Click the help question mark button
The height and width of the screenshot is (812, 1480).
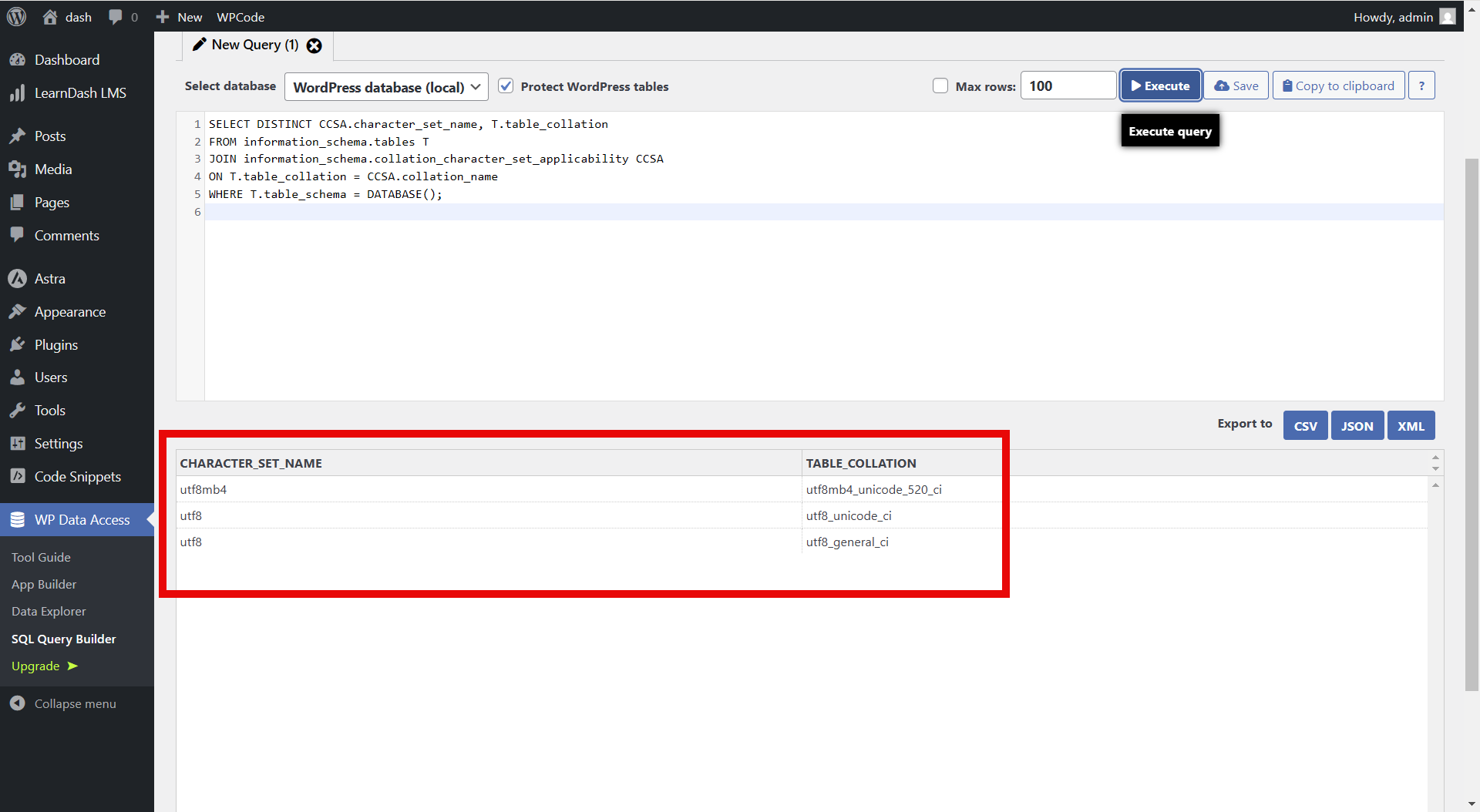tap(1421, 86)
